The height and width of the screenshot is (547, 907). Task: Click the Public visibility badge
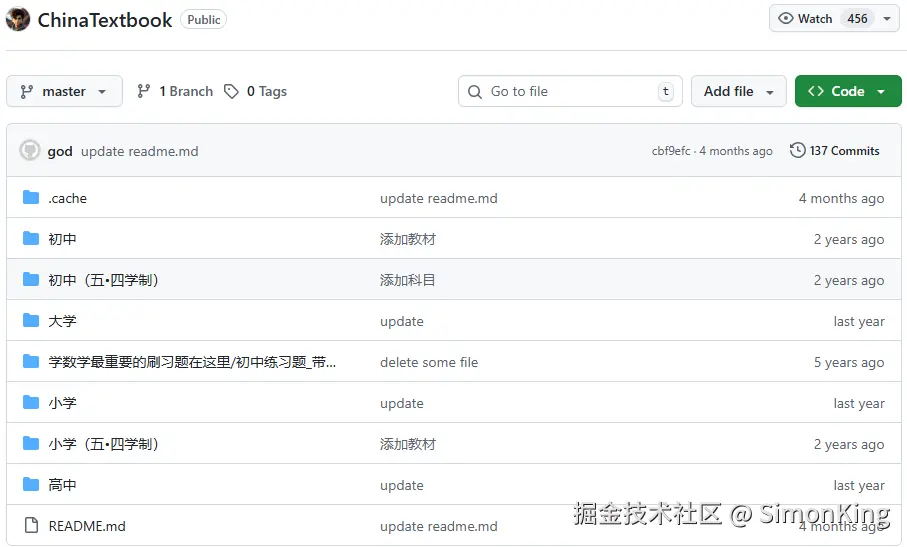[x=204, y=20]
